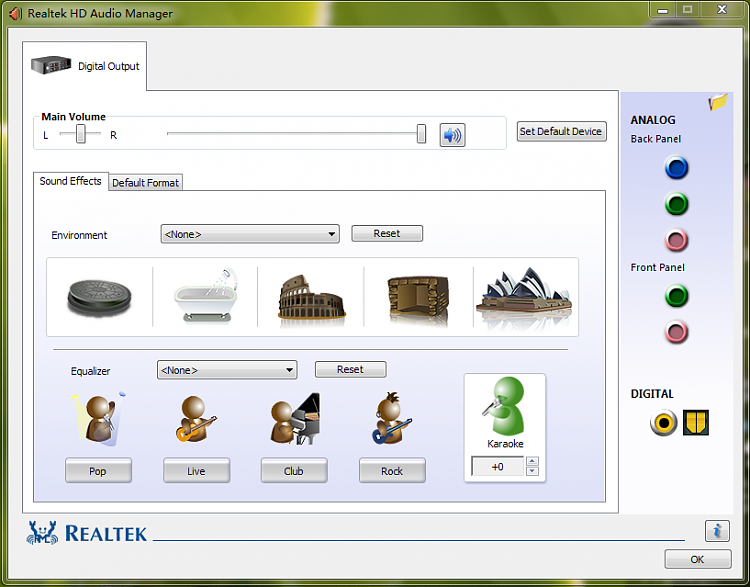Click the Rock guitarist equalizer icon
This screenshot has width=750, height=587.
pyautogui.click(x=392, y=418)
